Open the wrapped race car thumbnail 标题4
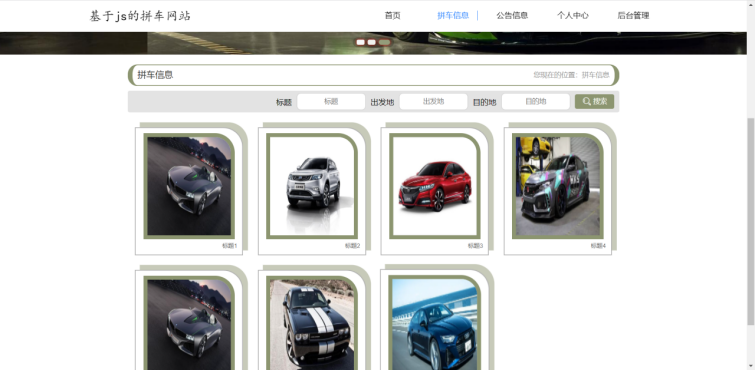 (x=558, y=186)
